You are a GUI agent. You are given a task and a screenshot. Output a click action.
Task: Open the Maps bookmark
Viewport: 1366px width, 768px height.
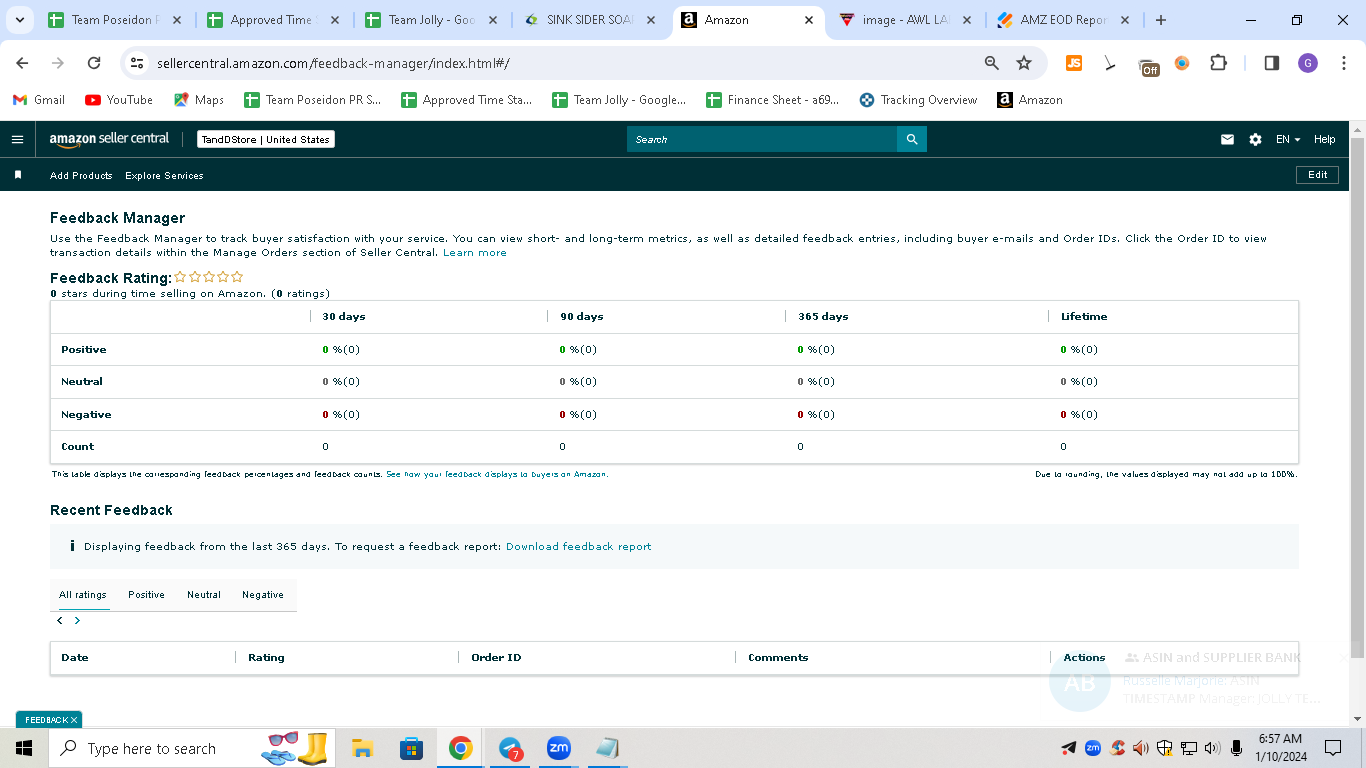coord(198,100)
